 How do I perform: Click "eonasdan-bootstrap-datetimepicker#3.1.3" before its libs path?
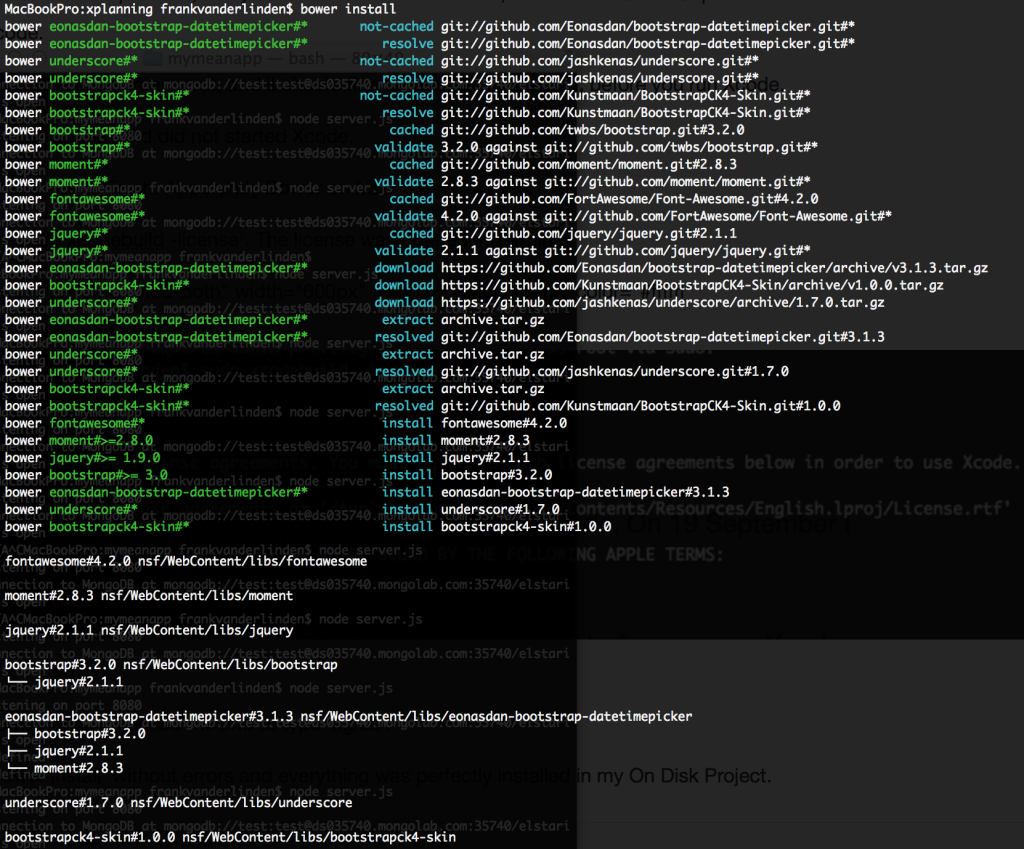(149, 717)
